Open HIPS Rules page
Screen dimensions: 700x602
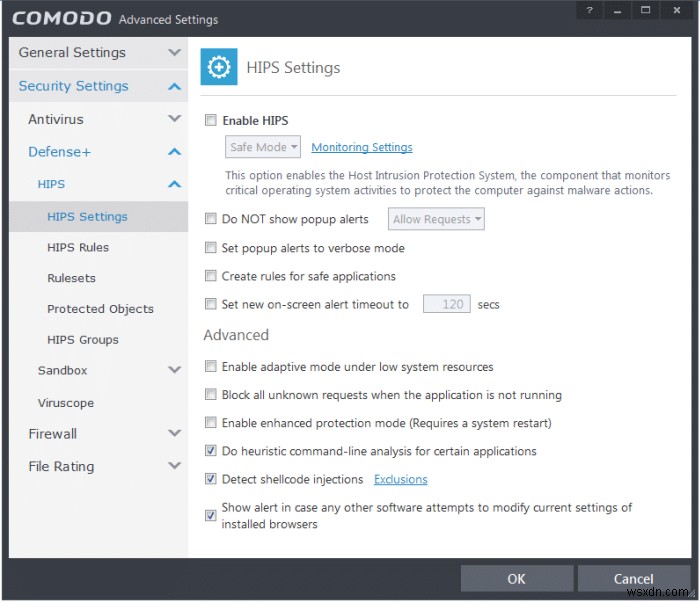click(78, 247)
